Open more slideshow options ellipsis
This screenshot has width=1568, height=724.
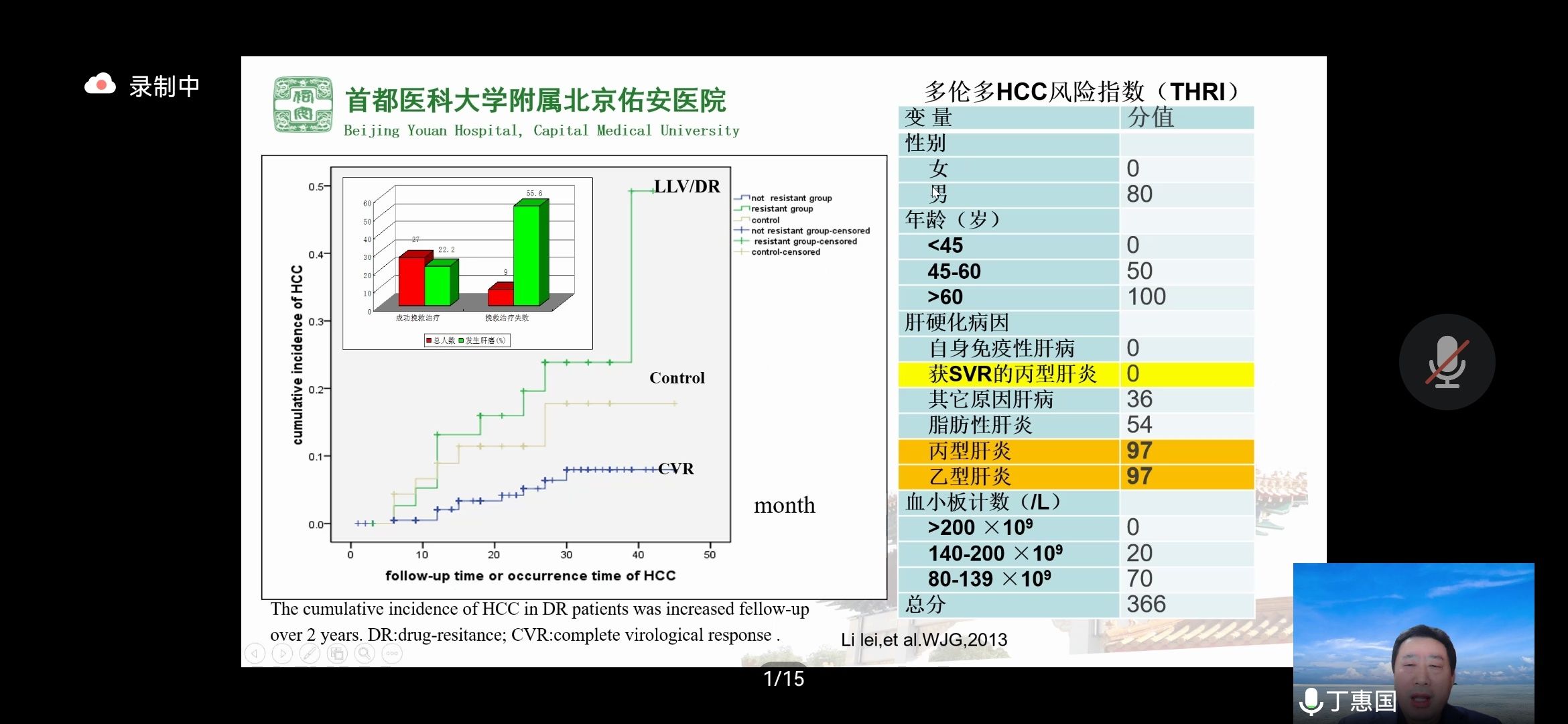pos(392,653)
